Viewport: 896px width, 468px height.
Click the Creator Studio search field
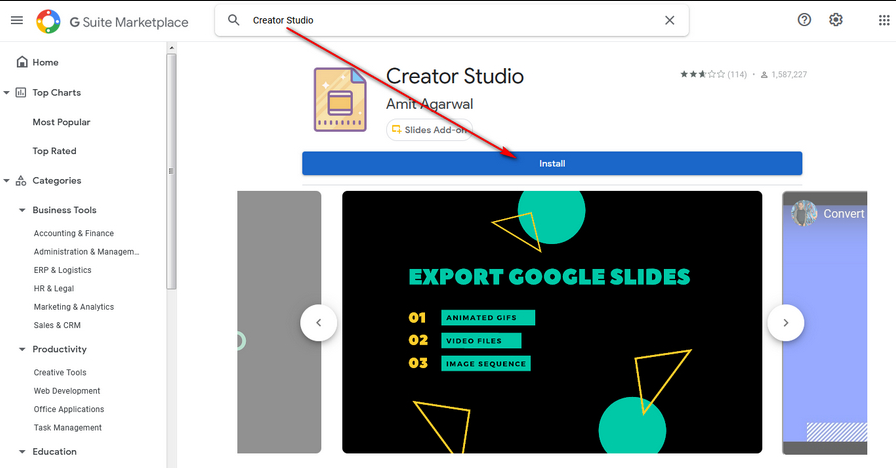[451, 20]
